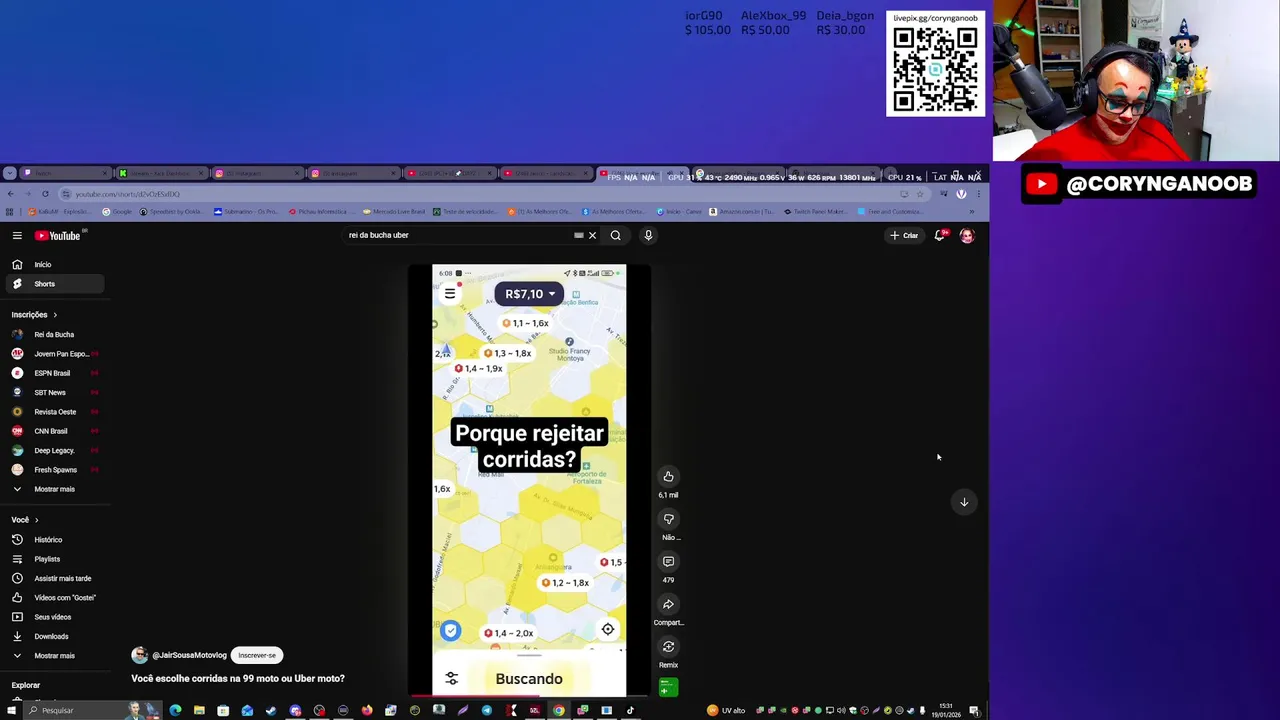The height and width of the screenshot is (720, 1280).
Task: Dislike the Short with thumbs down
Action: click(668, 519)
